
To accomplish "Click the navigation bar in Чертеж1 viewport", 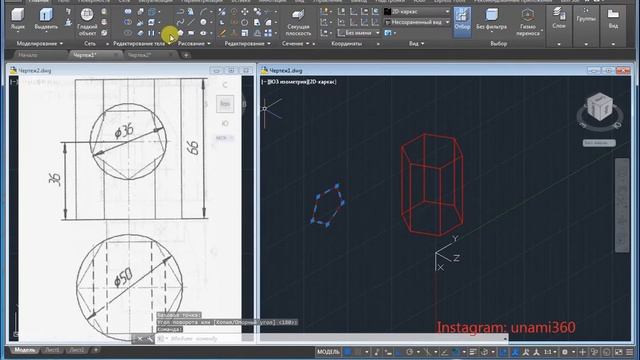I will tap(622, 205).
